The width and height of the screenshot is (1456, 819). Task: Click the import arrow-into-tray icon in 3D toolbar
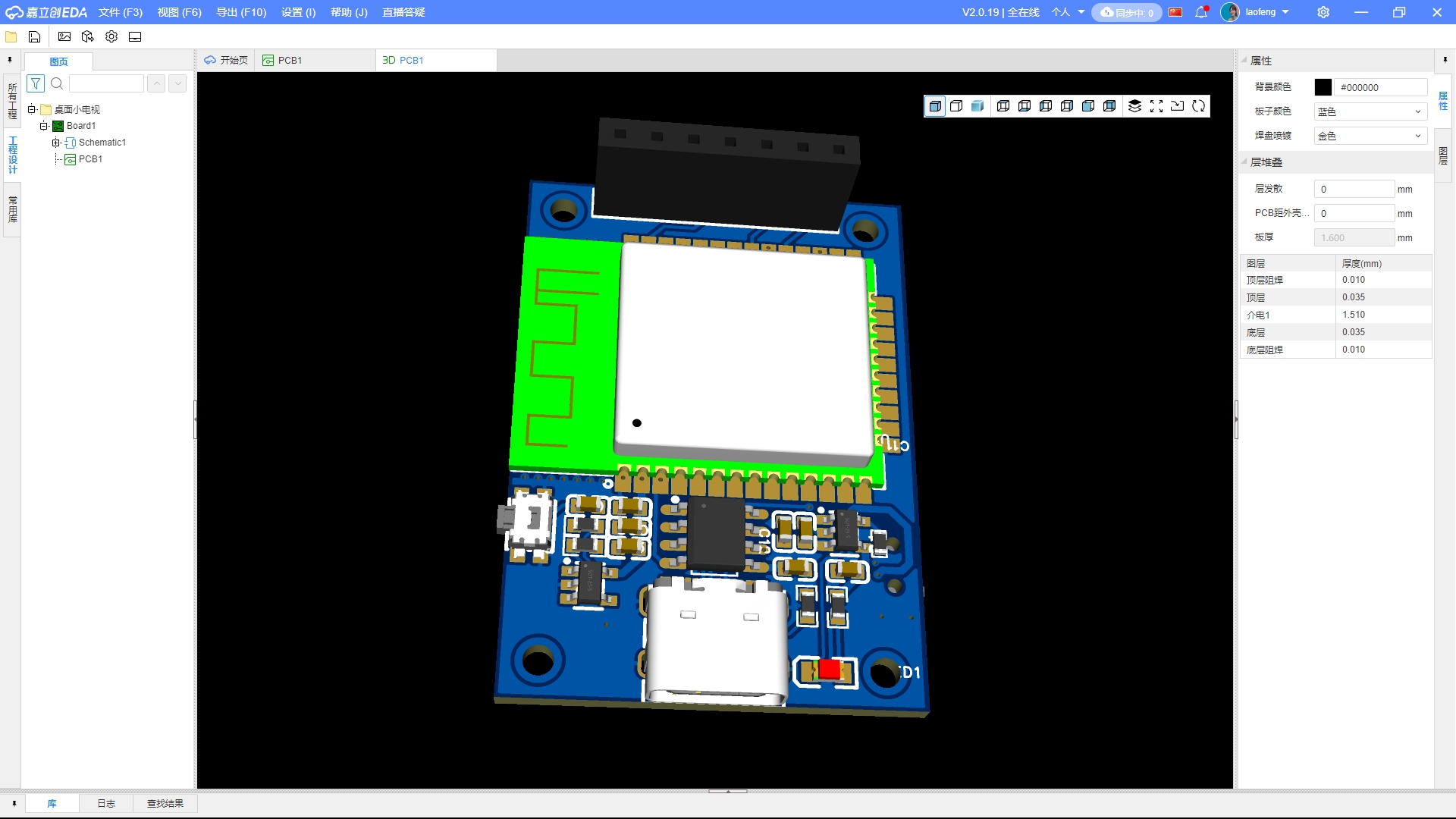click(1177, 106)
